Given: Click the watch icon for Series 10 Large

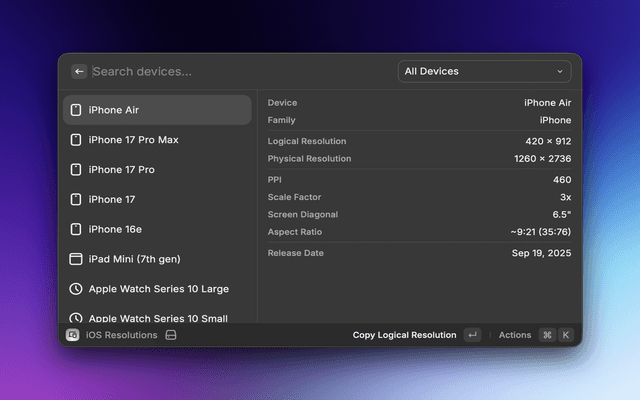Looking at the screenshot, I should pyautogui.click(x=75, y=289).
